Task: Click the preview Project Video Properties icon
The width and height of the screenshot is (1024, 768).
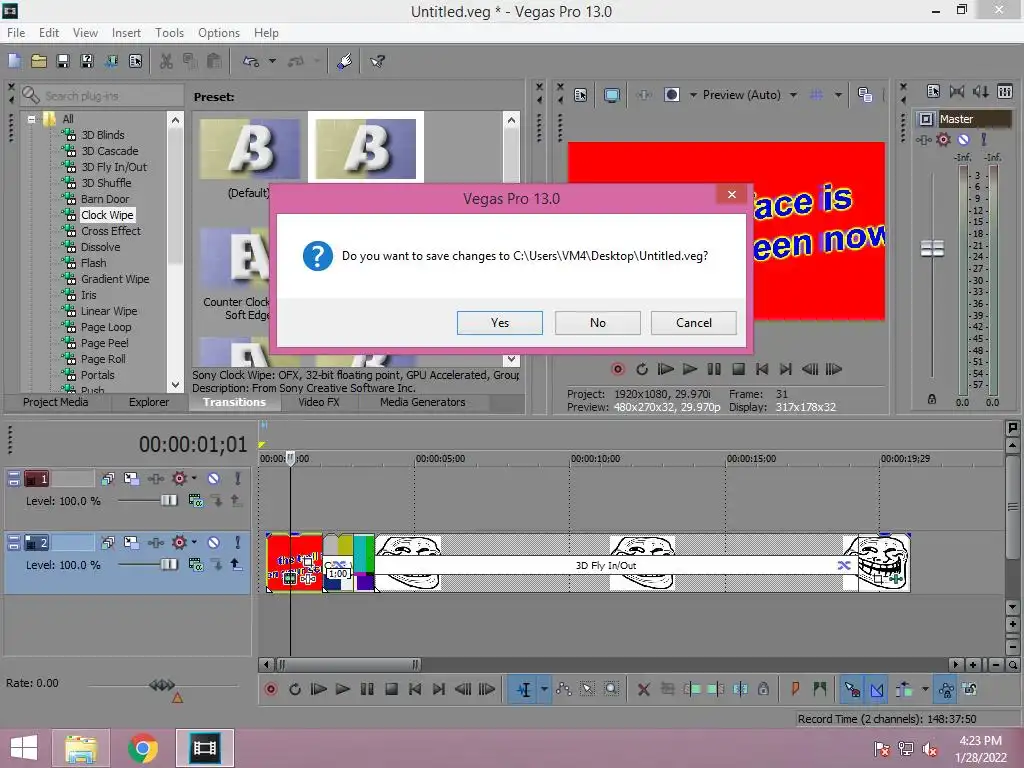Action: 580,95
